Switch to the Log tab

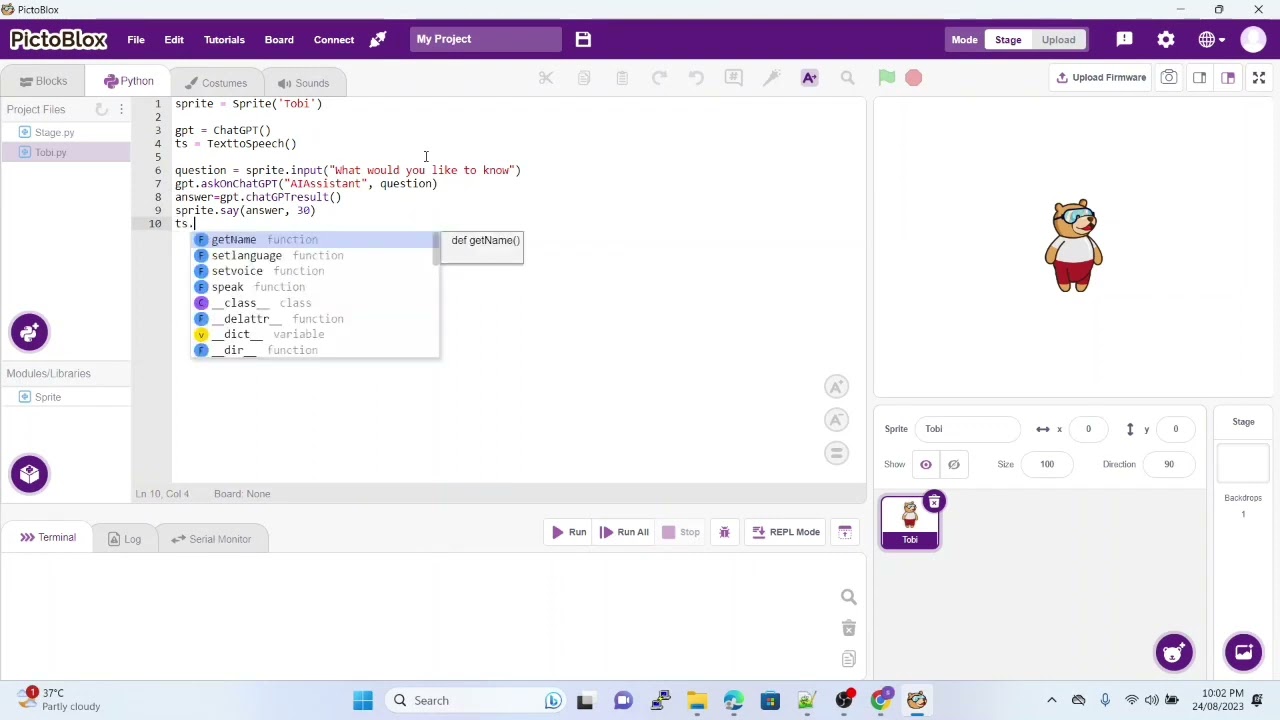pos(124,539)
